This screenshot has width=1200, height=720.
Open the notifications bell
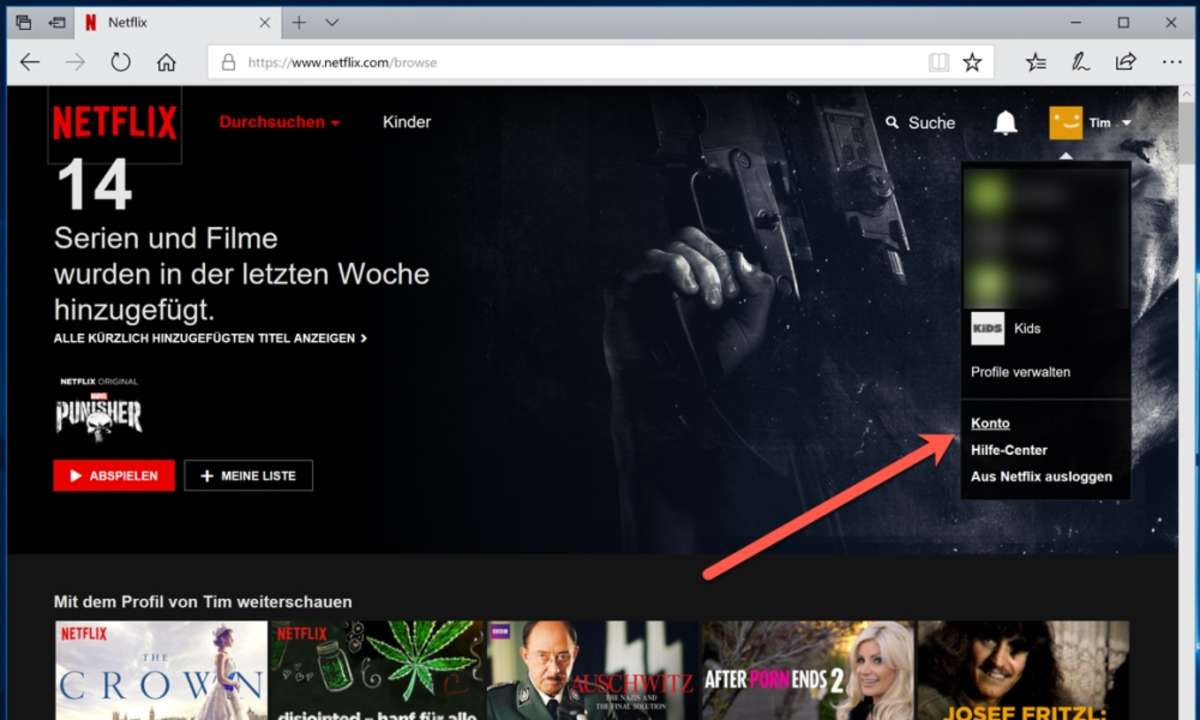tap(1005, 123)
